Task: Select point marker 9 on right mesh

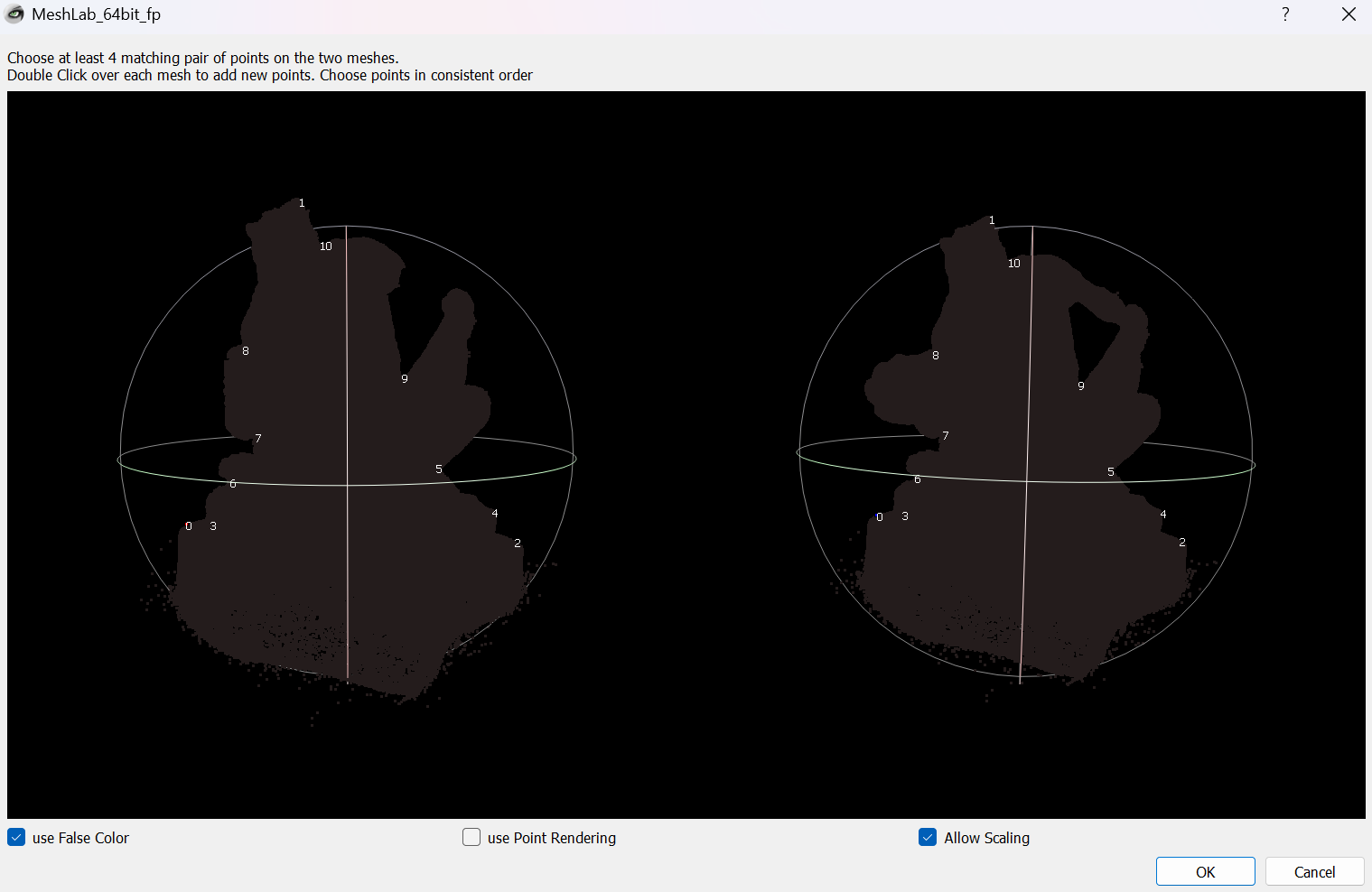Action: click(x=1081, y=386)
